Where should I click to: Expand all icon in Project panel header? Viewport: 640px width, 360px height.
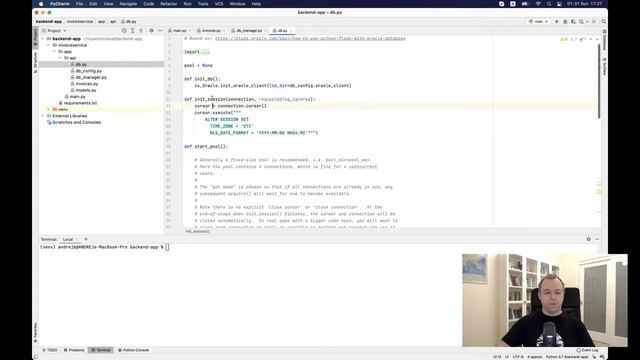click(132, 31)
